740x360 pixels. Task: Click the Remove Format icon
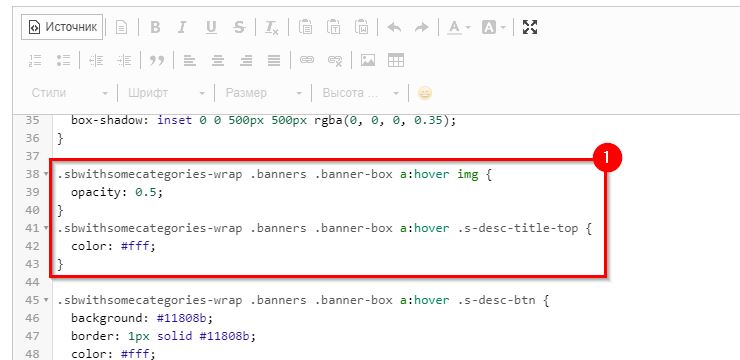pyautogui.click(x=271, y=27)
